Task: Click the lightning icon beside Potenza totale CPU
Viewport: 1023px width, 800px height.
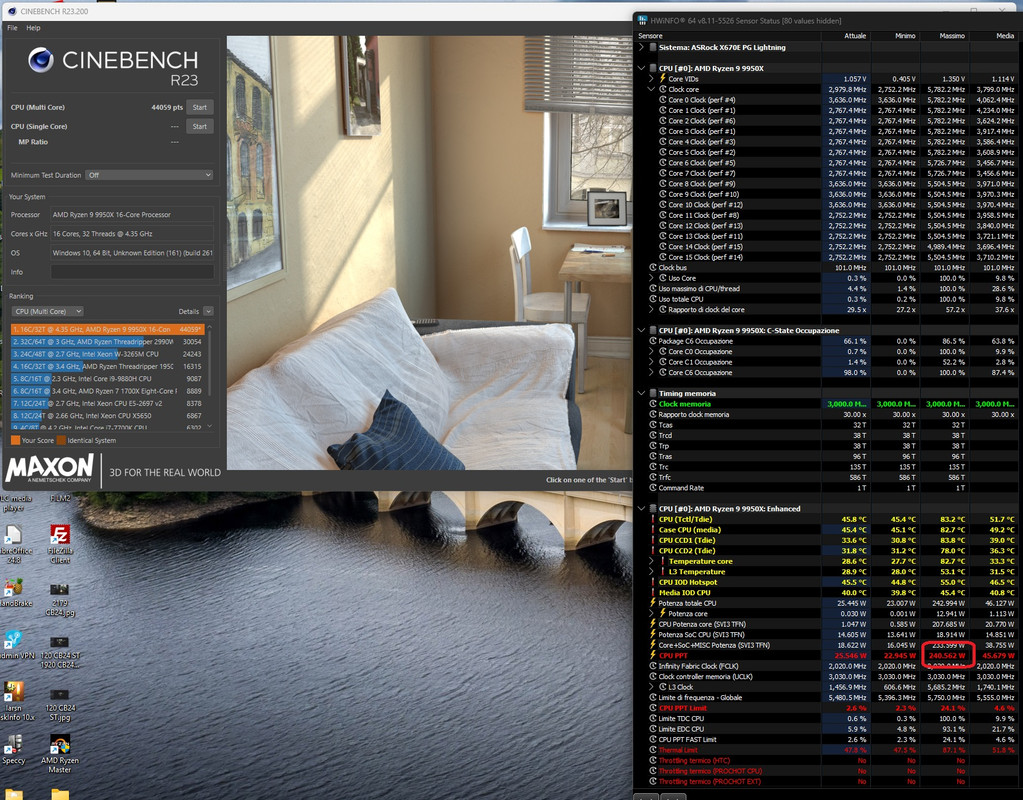Action: click(x=653, y=603)
